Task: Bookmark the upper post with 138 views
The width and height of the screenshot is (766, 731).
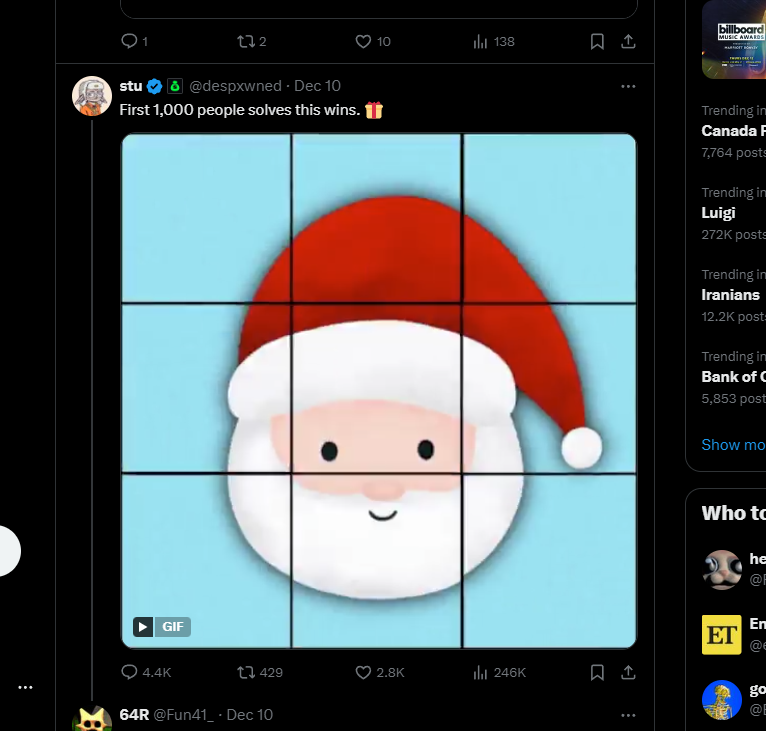Action: 597,42
